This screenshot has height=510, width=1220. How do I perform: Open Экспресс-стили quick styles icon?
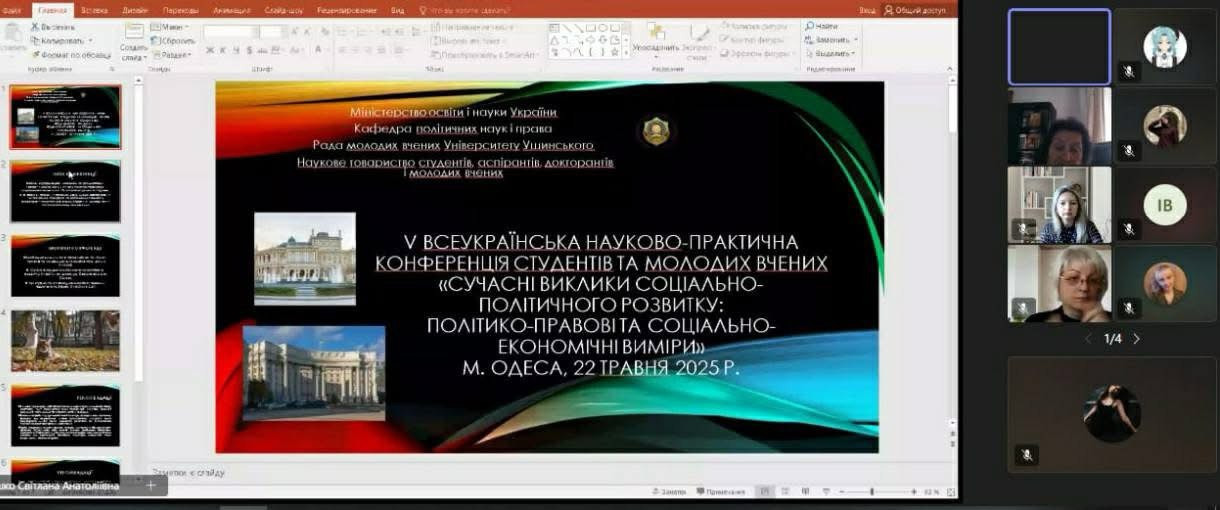coord(700,33)
